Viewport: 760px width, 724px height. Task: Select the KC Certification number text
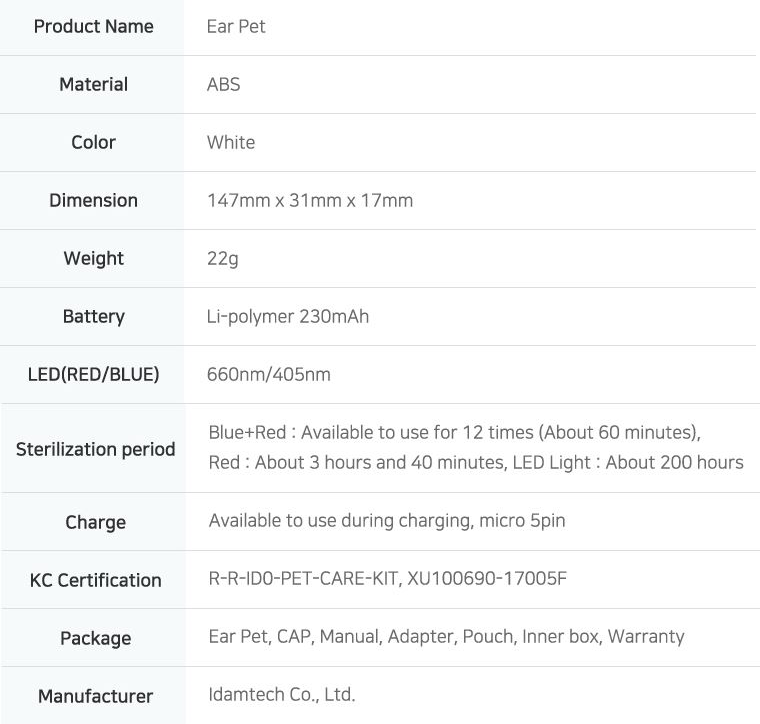pyautogui.click(x=388, y=578)
